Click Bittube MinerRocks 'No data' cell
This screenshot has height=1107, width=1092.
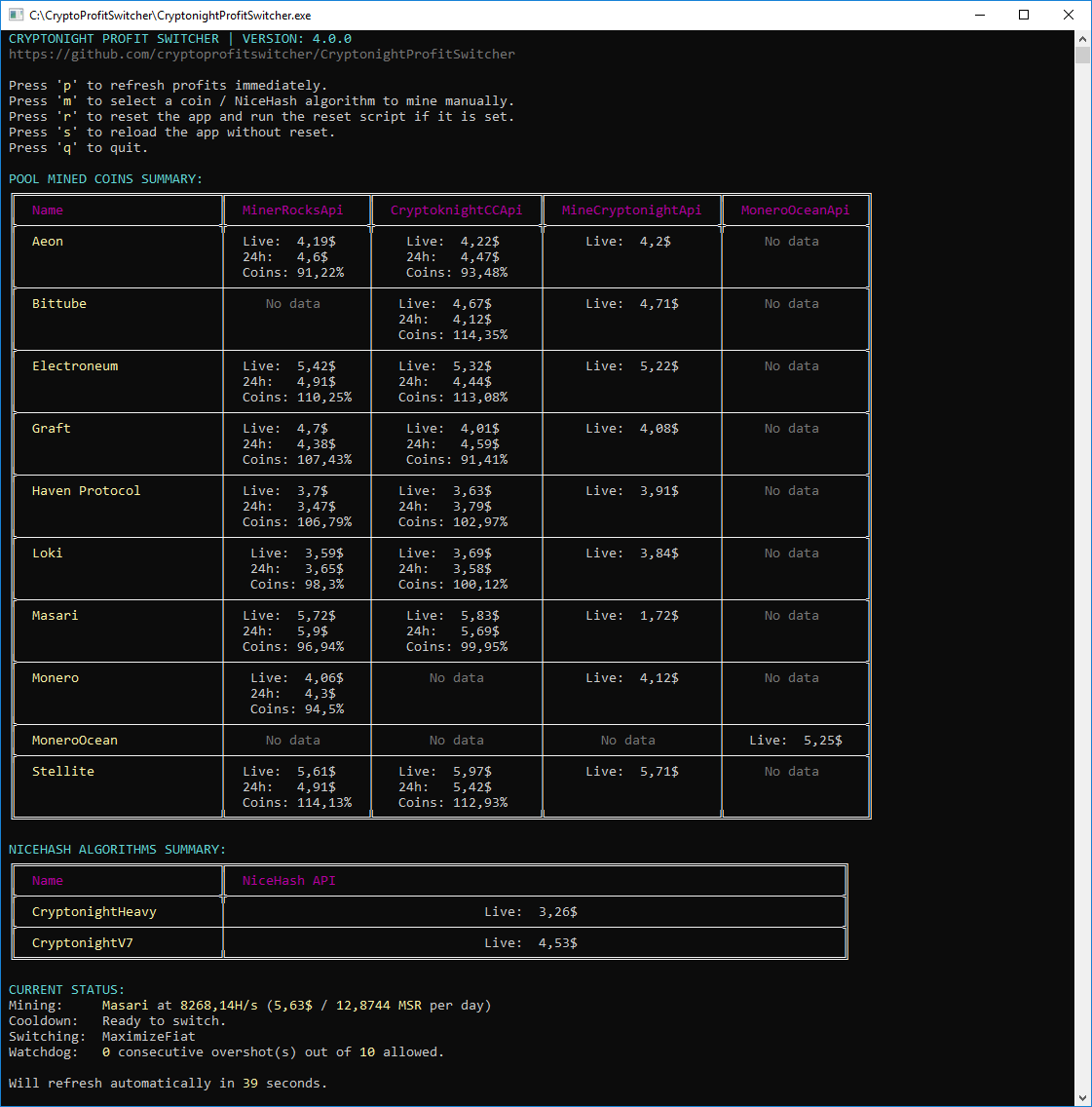(x=293, y=303)
